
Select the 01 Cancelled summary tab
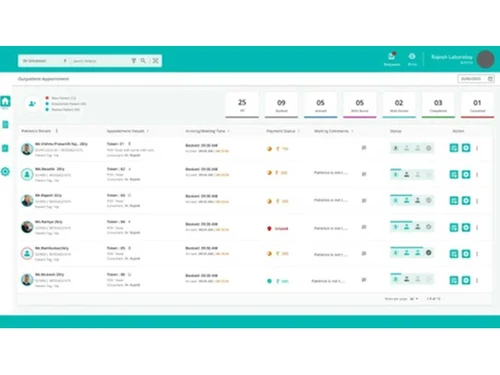477,105
